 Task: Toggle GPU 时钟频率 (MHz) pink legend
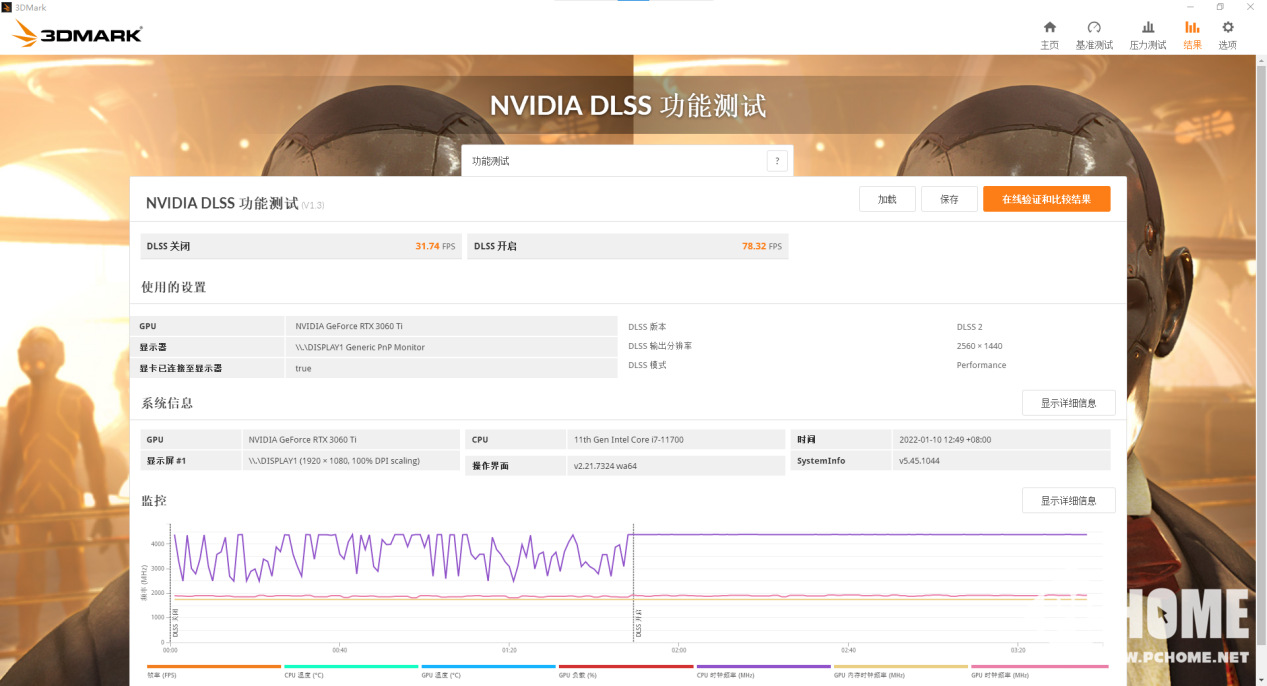tap(1038, 671)
